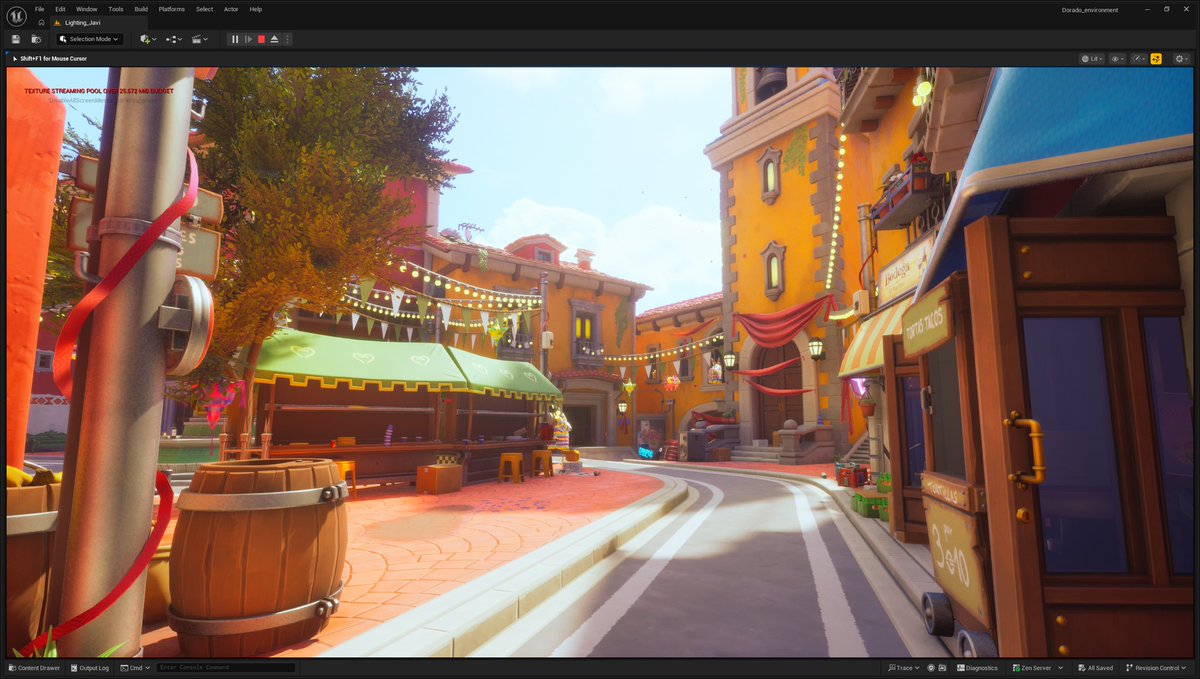
Task: Save the current level with the Save icon
Action: coord(15,39)
